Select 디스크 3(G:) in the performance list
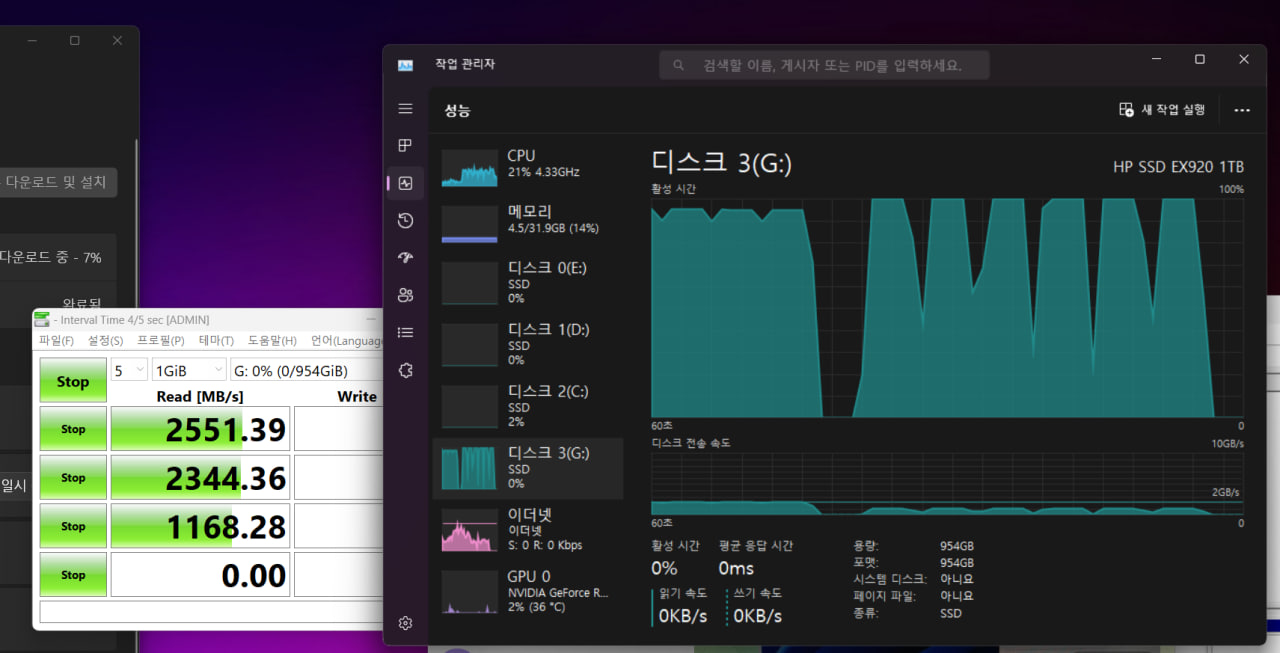The width and height of the screenshot is (1280, 653). (x=528, y=468)
